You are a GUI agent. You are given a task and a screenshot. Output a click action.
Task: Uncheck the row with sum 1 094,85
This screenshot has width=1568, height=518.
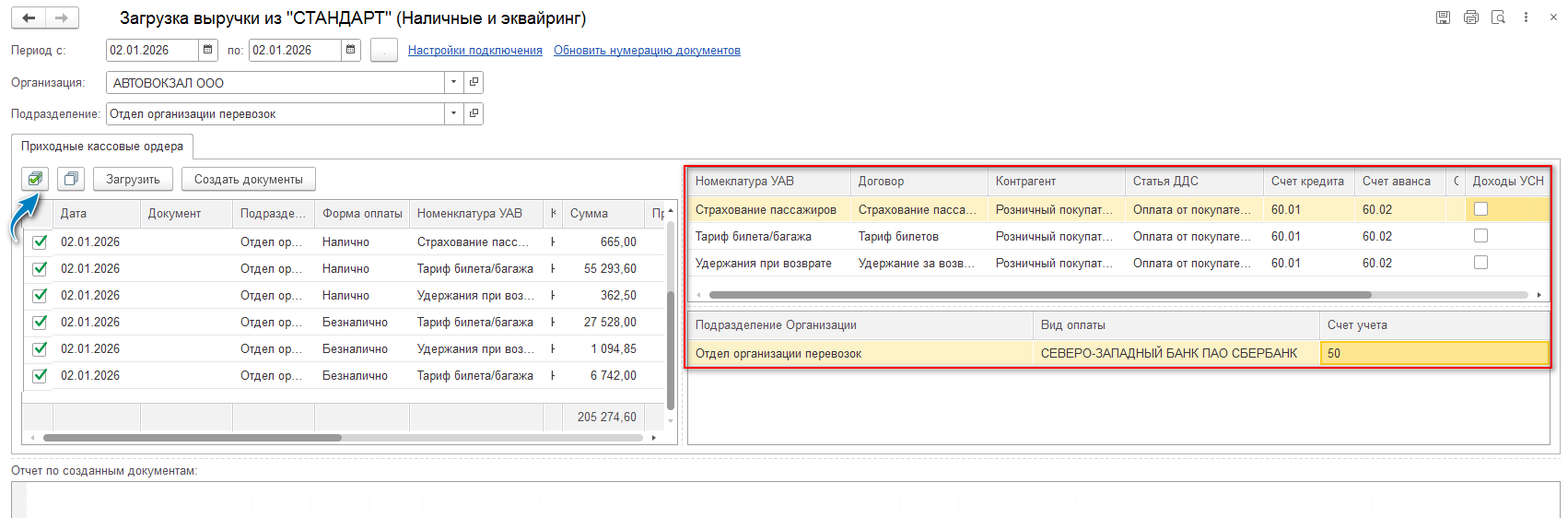click(x=40, y=349)
